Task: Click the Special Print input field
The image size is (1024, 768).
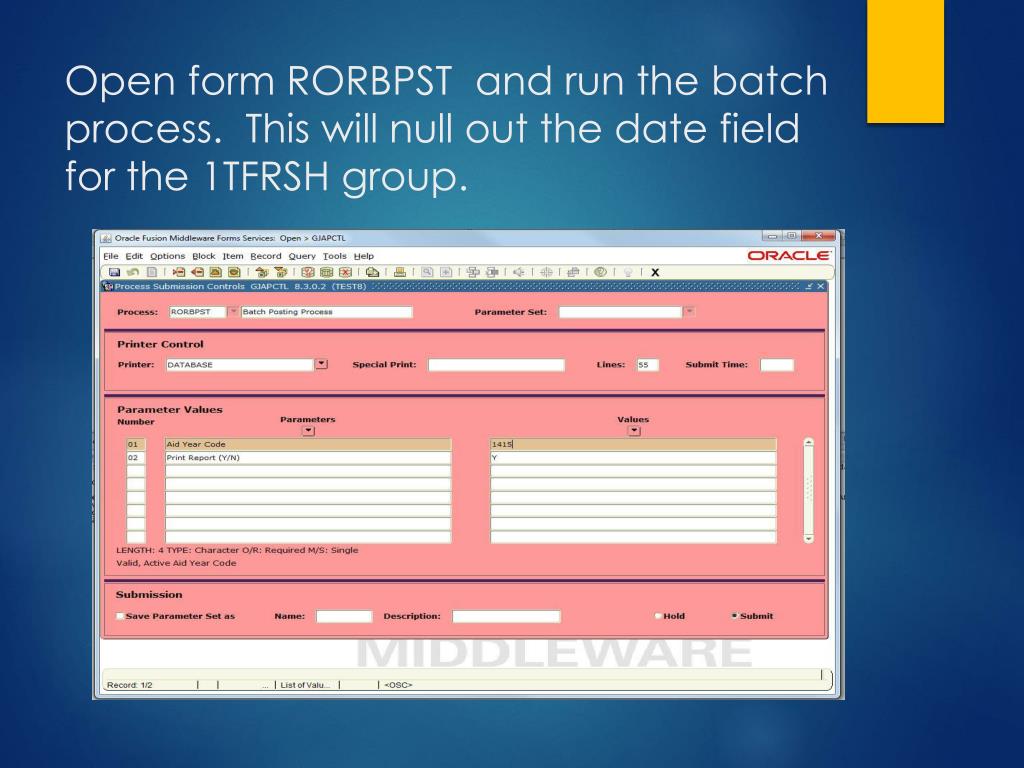Action: pyautogui.click(x=496, y=364)
